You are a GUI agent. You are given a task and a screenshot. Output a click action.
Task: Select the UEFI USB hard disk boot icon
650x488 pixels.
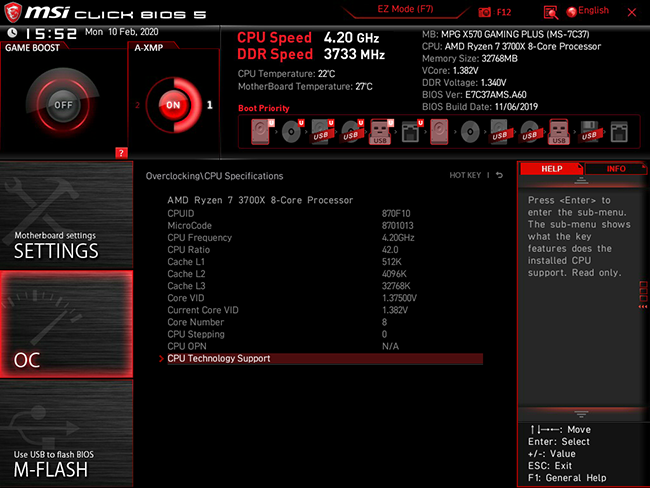pyautogui.click(x=323, y=132)
